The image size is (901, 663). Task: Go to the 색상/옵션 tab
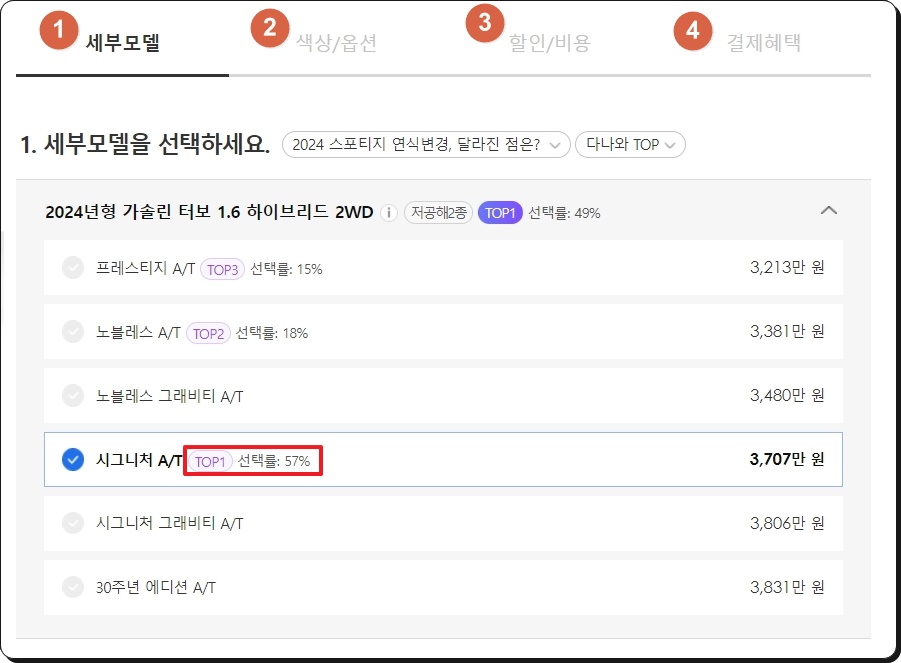[336, 43]
